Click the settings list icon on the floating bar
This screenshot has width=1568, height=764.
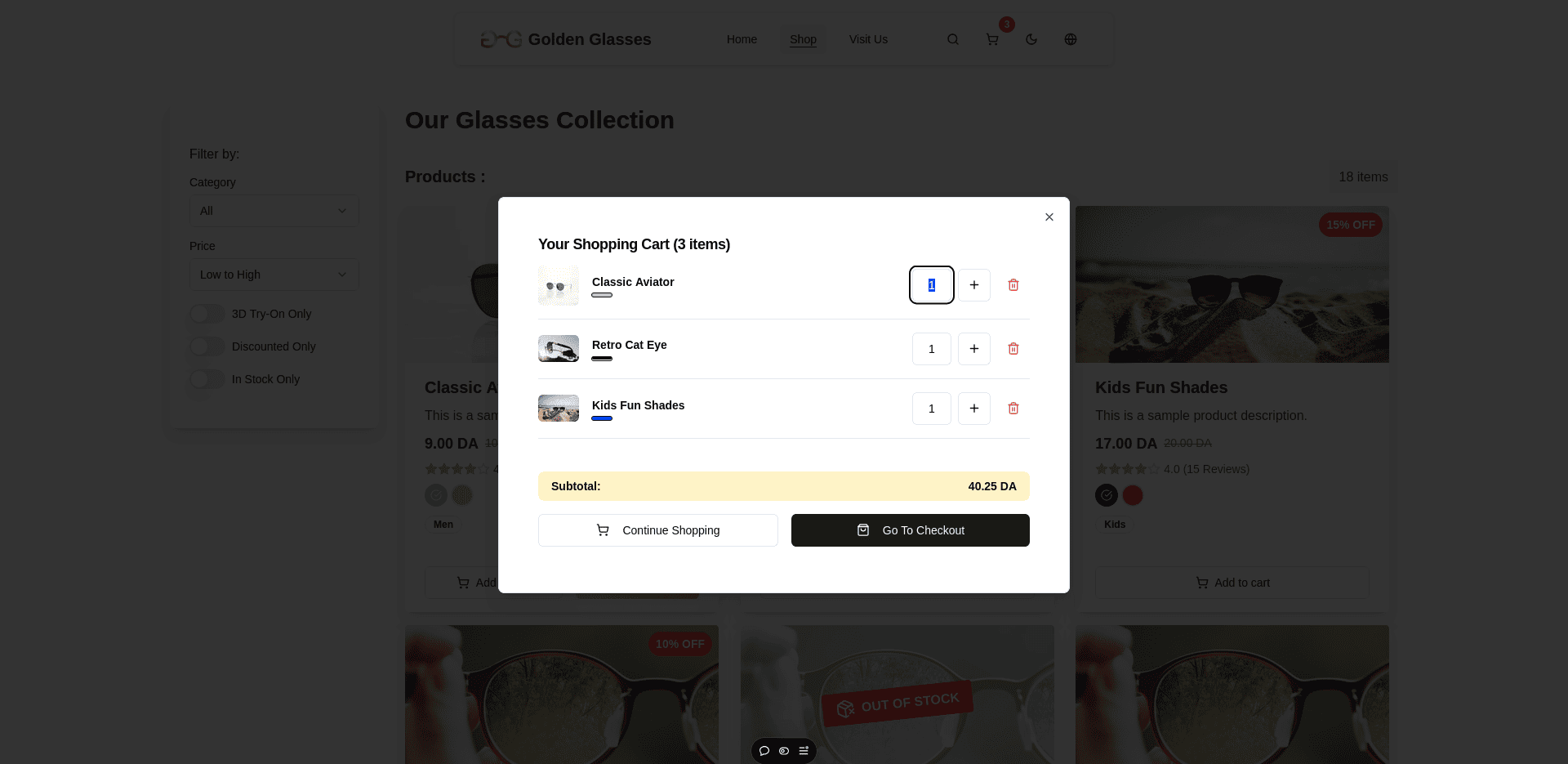(x=803, y=750)
